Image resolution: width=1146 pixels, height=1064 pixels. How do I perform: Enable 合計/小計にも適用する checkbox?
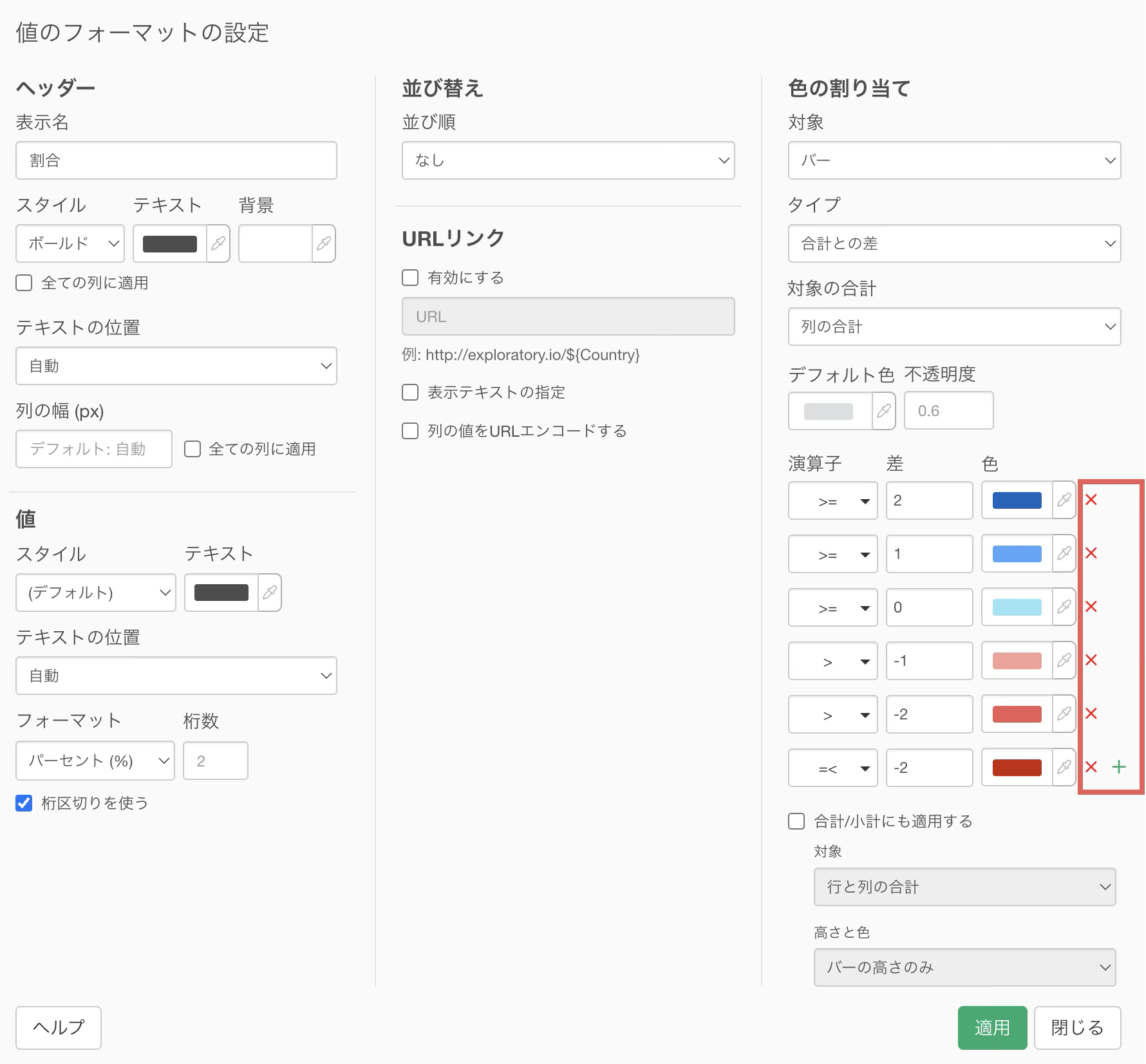[x=796, y=821]
